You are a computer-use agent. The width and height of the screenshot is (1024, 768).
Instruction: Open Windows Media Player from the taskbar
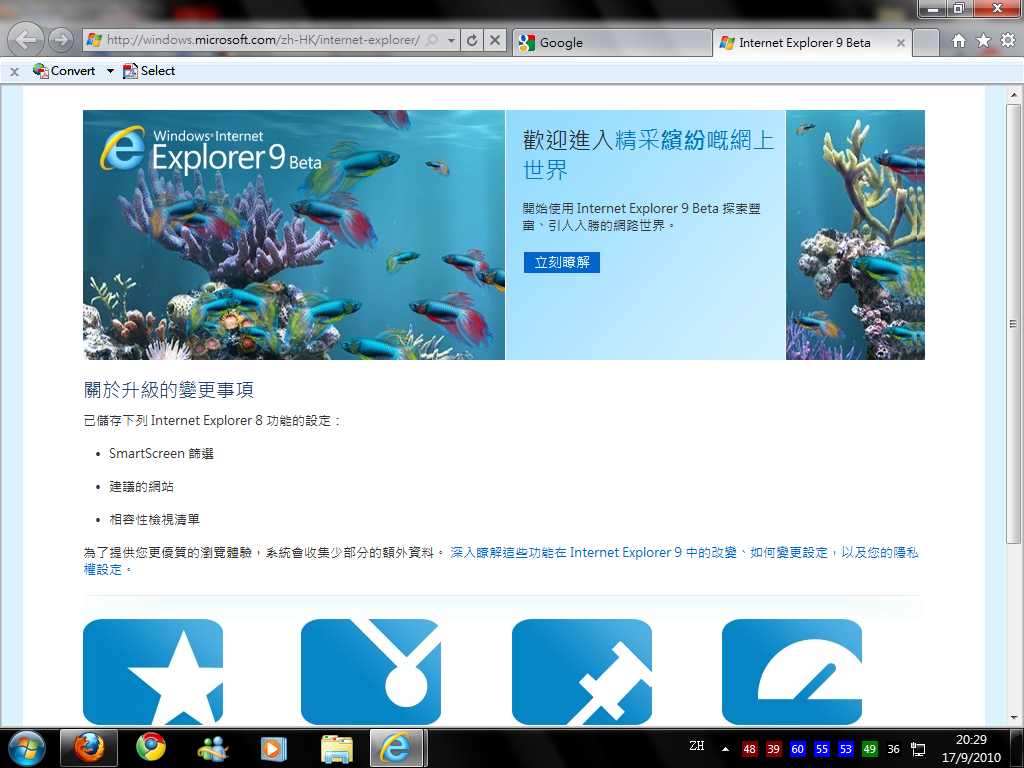[x=274, y=748]
